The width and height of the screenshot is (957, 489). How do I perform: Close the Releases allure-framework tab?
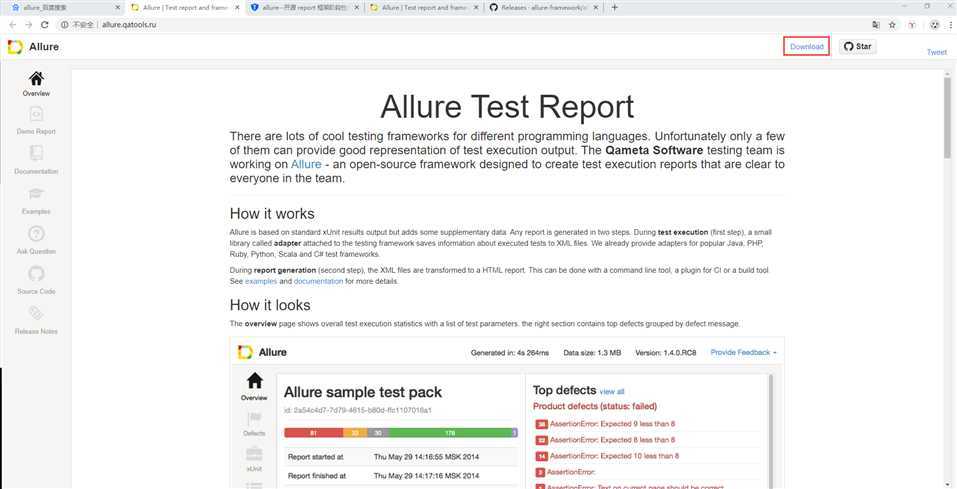(x=595, y=7)
